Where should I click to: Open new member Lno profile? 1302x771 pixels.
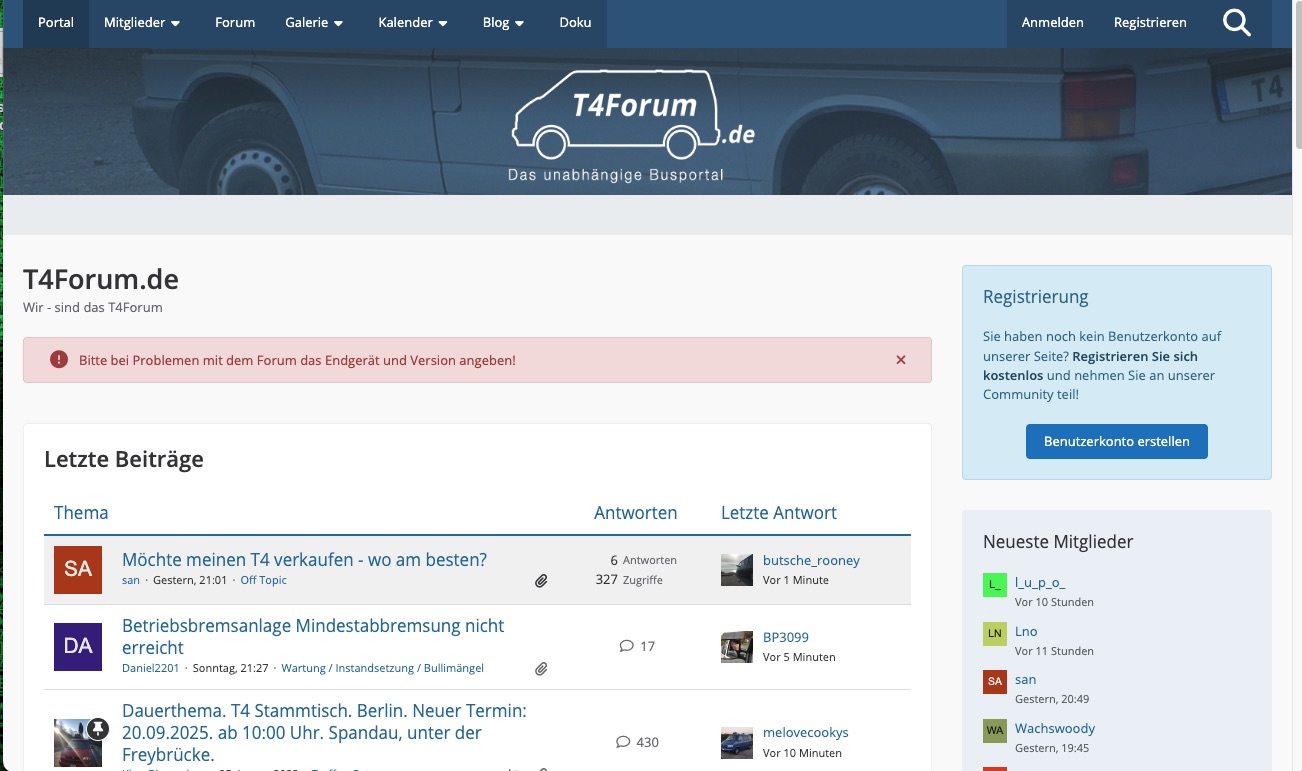coord(1026,631)
